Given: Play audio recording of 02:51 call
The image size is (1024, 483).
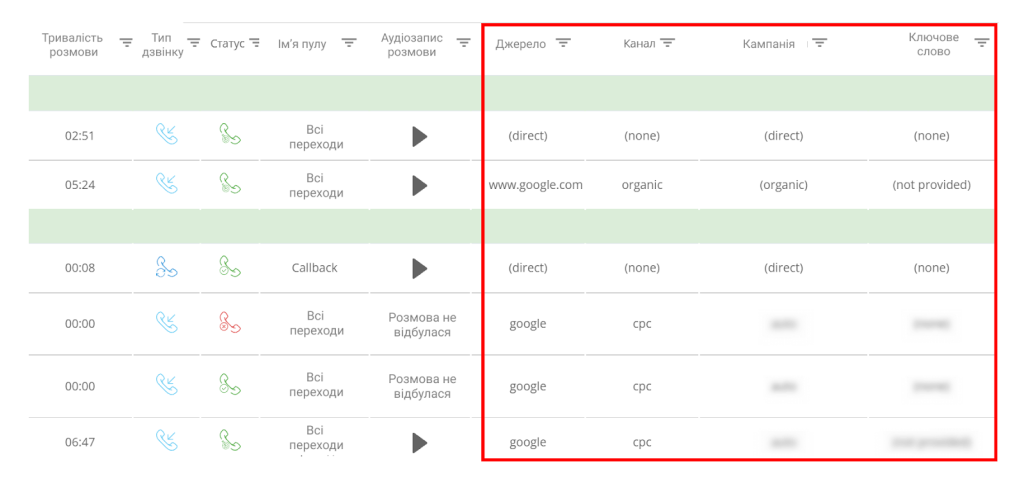Looking at the screenshot, I should [x=419, y=136].
